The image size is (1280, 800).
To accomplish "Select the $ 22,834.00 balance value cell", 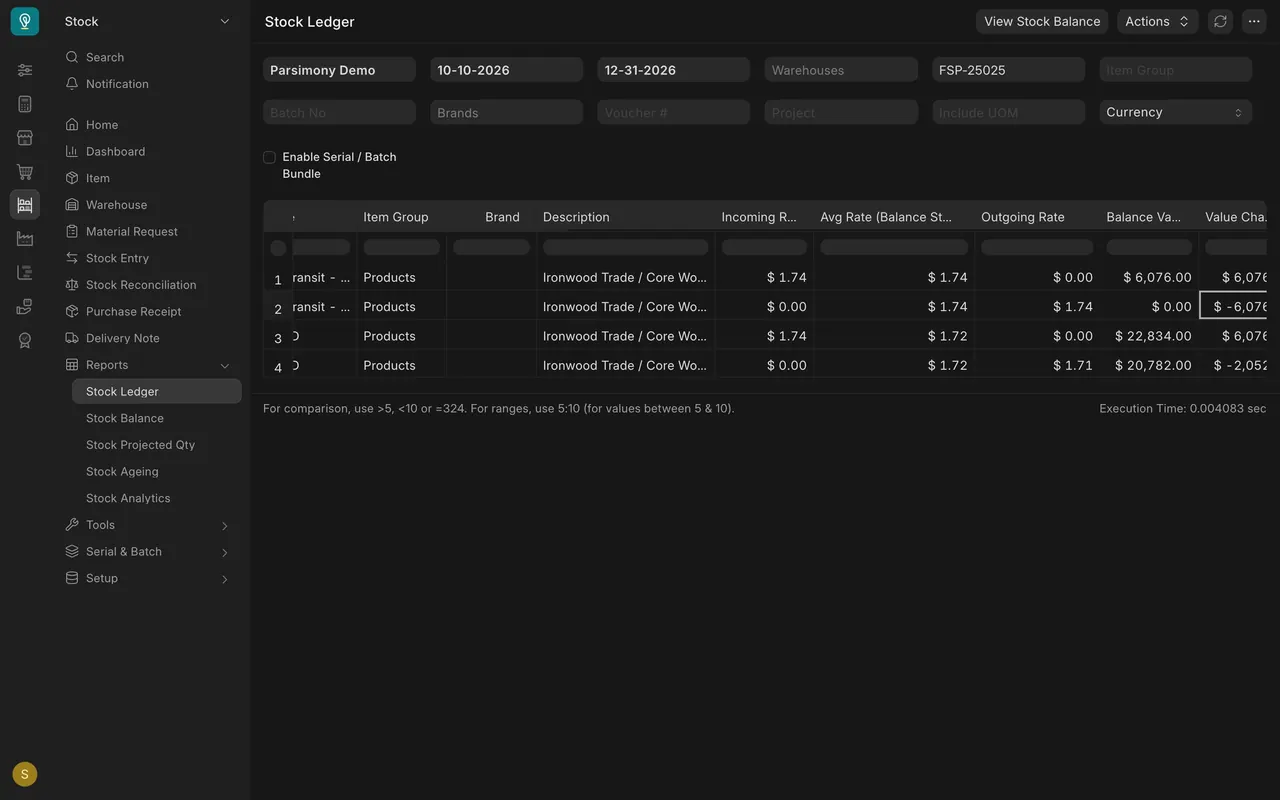I will click(1149, 336).
